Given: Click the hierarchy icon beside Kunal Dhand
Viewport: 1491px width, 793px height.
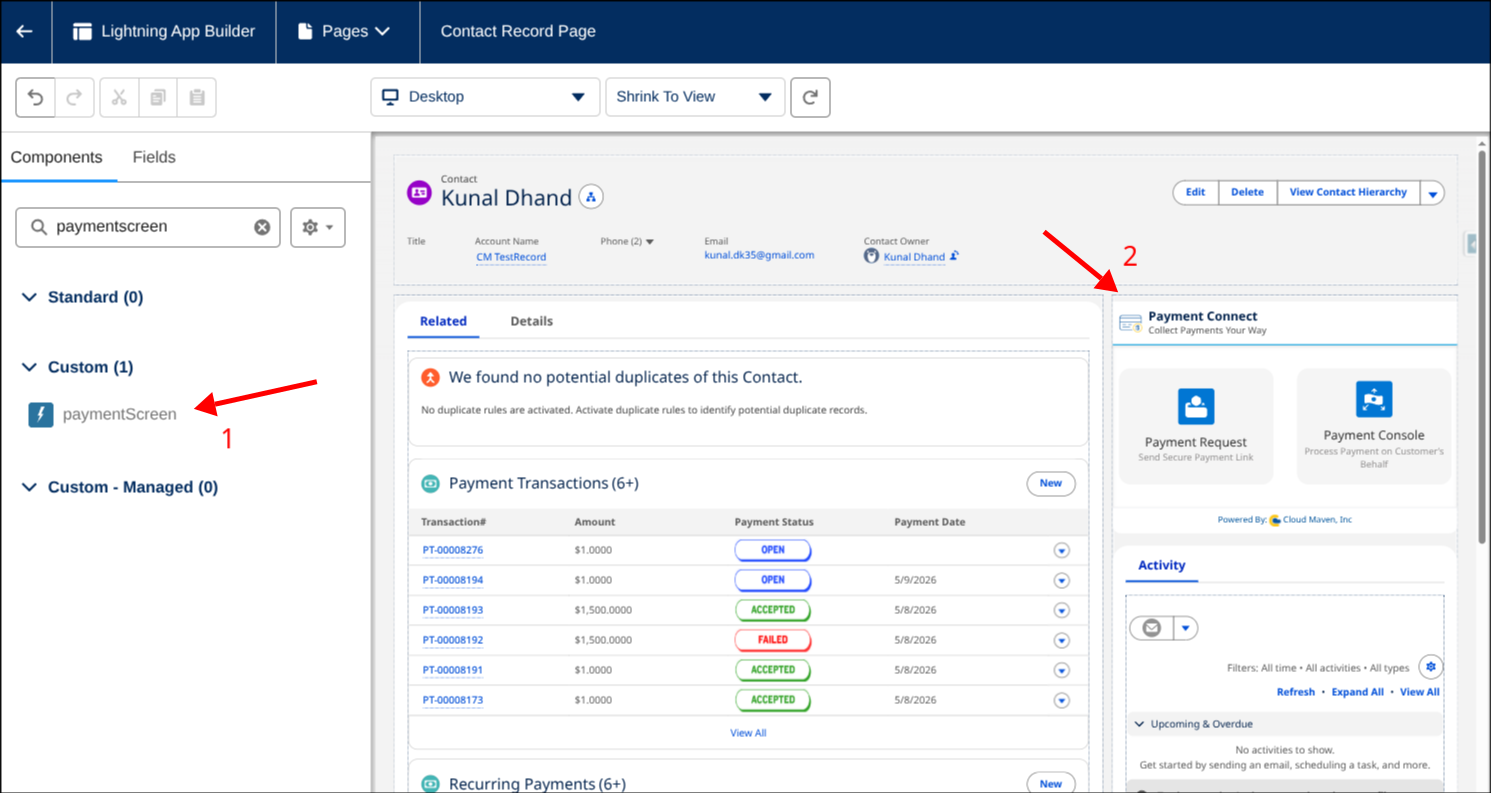Looking at the screenshot, I should click(591, 197).
